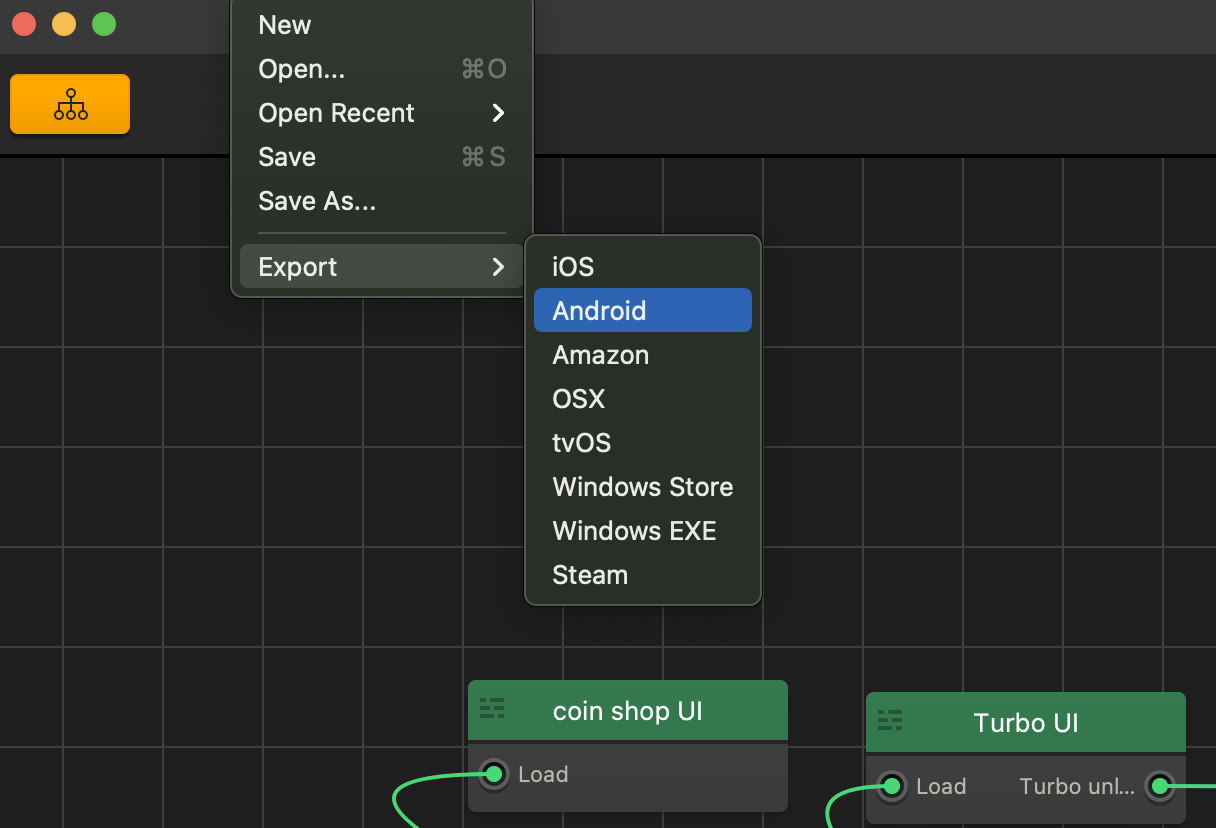Minimize the window with the yellow button

64,24
